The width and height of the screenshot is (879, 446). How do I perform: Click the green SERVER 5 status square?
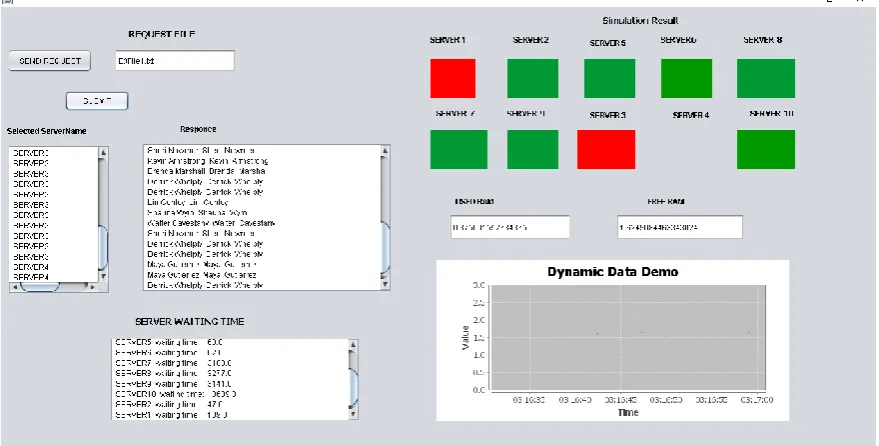pyautogui.click(x=609, y=78)
